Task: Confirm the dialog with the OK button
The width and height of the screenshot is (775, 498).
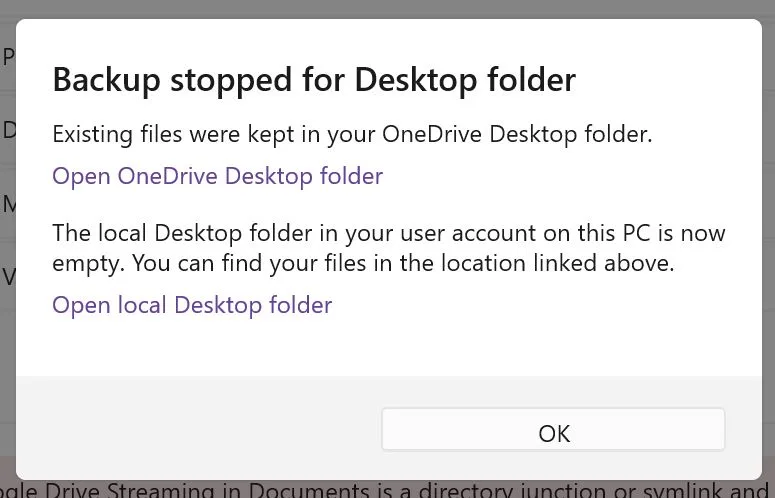Action: tap(553, 429)
